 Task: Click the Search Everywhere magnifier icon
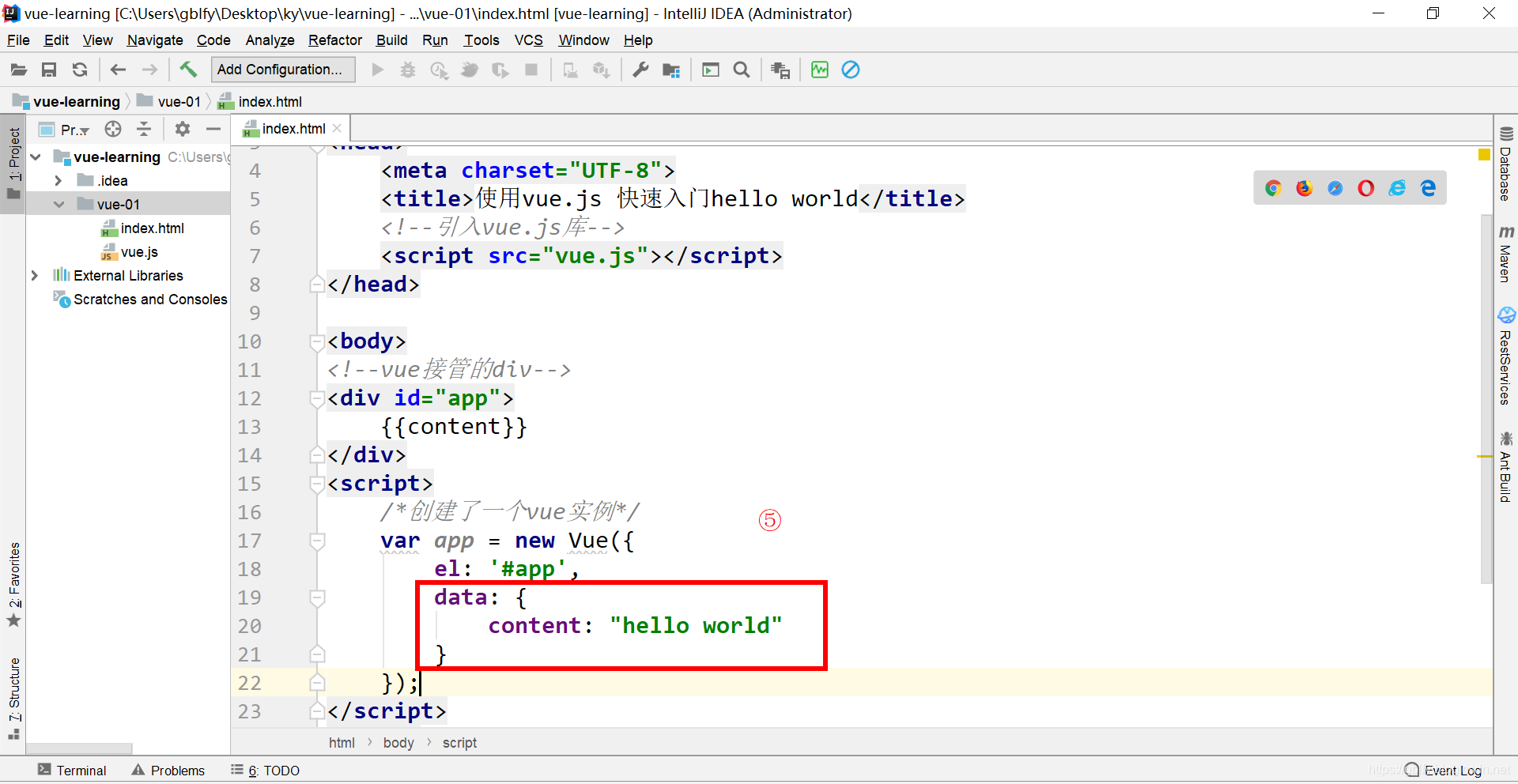[742, 70]
